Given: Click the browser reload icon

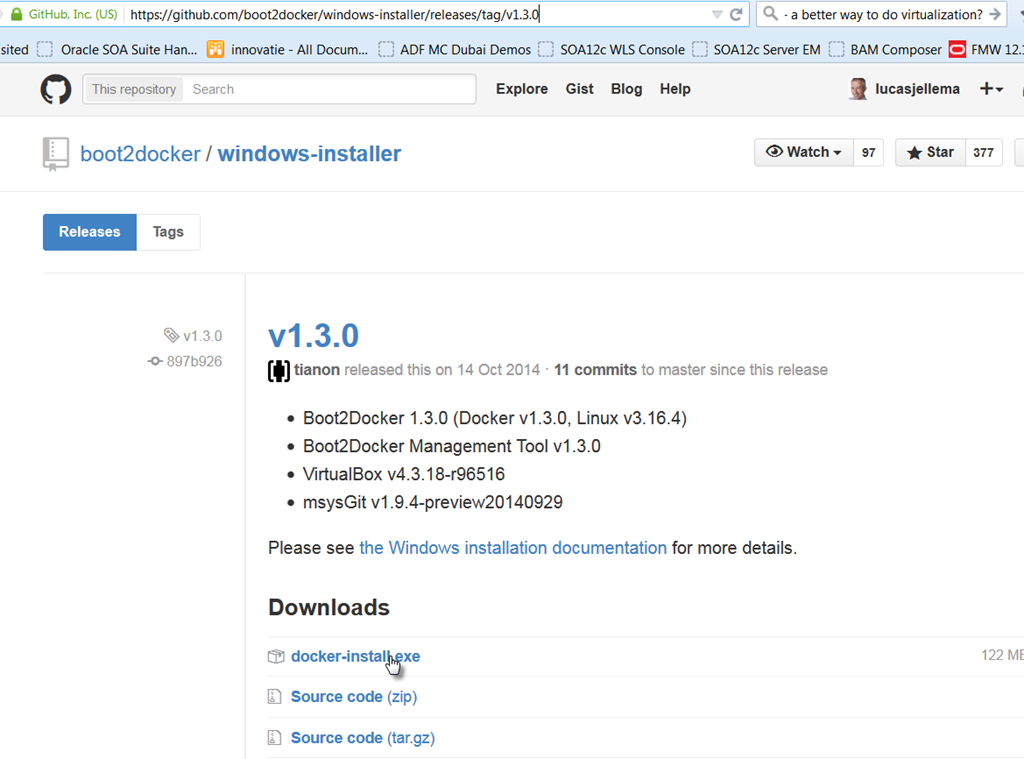Looking at the screenshot, I should click(x=736, y=14).
